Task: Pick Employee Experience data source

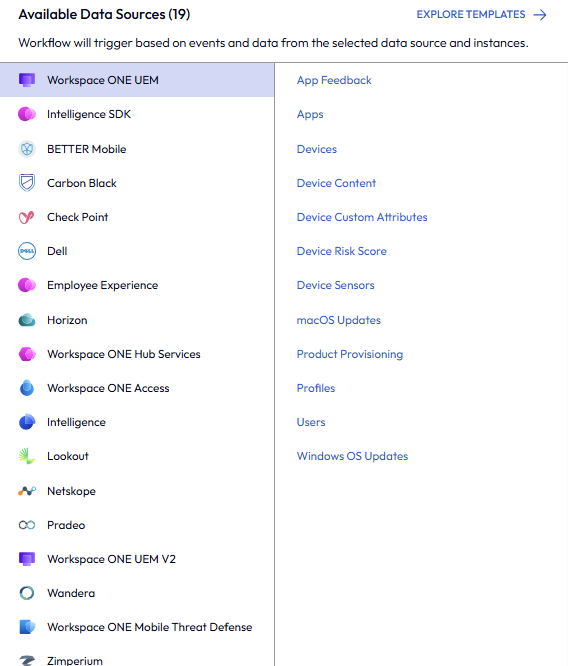Action: pos(137,285)
